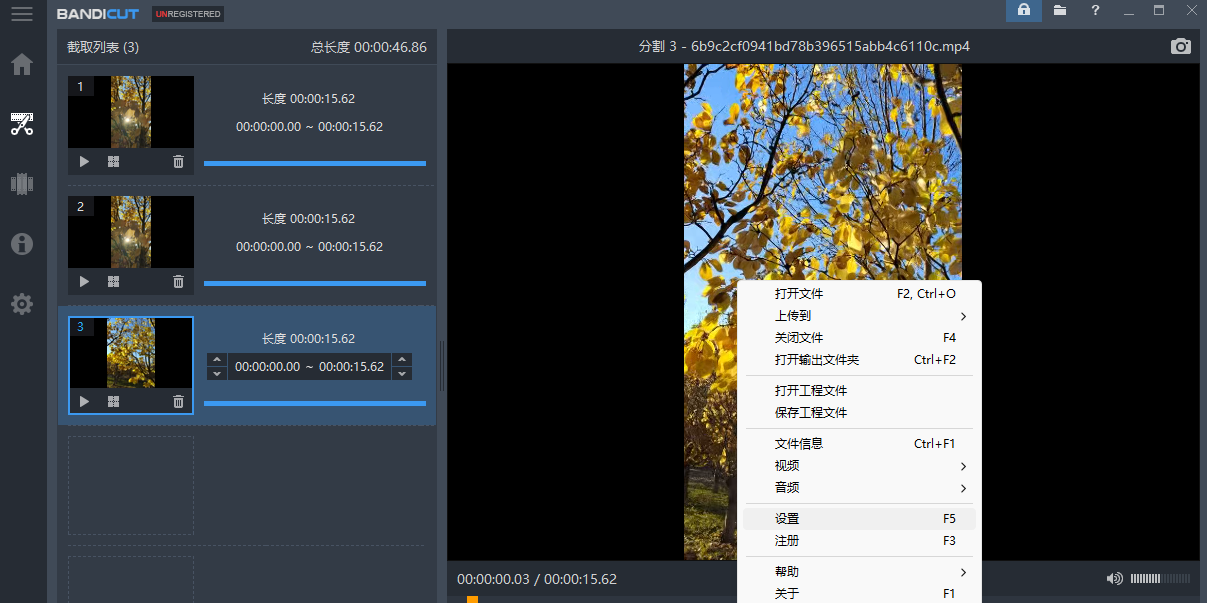Adjust the volume level slider
This screenshot has width=1207, height=603.
(1159, 579)
